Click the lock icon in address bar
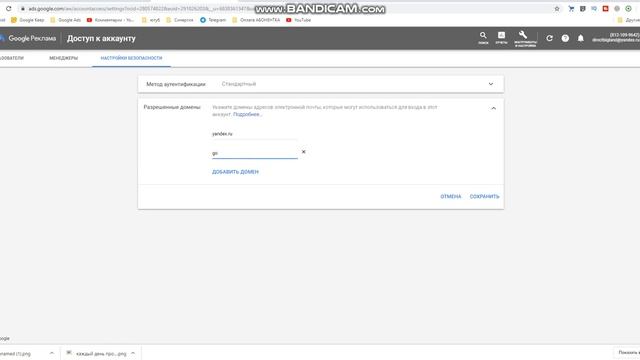 coord(23,9)
